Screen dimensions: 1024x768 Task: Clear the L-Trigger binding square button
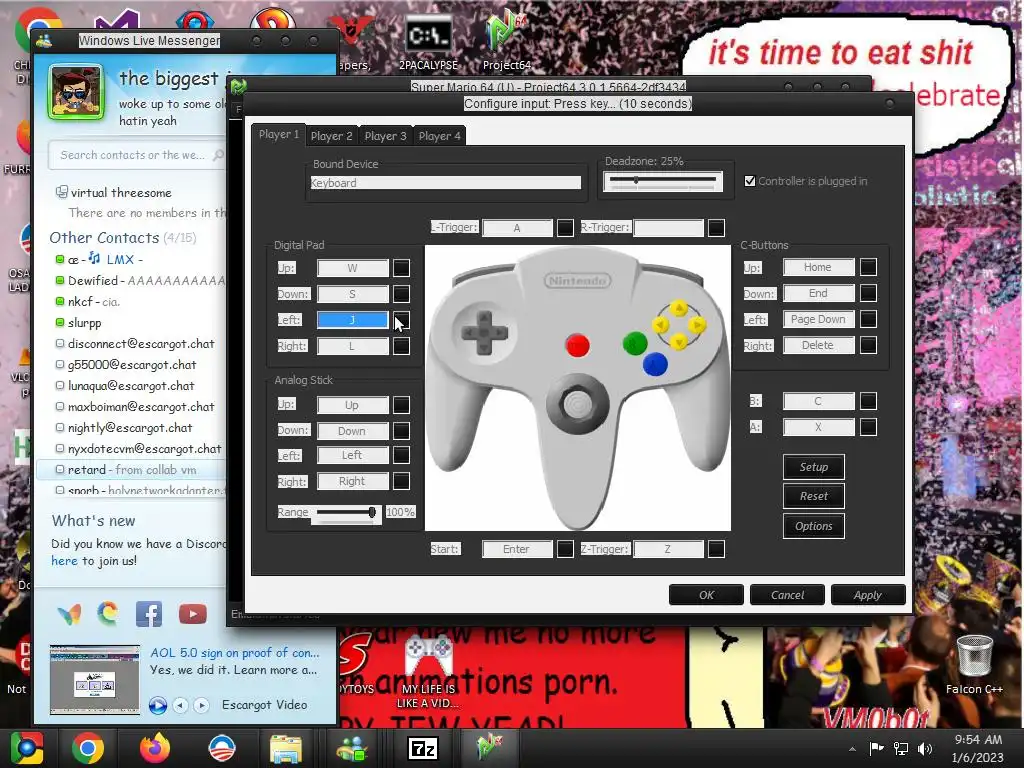coord(566,228)
